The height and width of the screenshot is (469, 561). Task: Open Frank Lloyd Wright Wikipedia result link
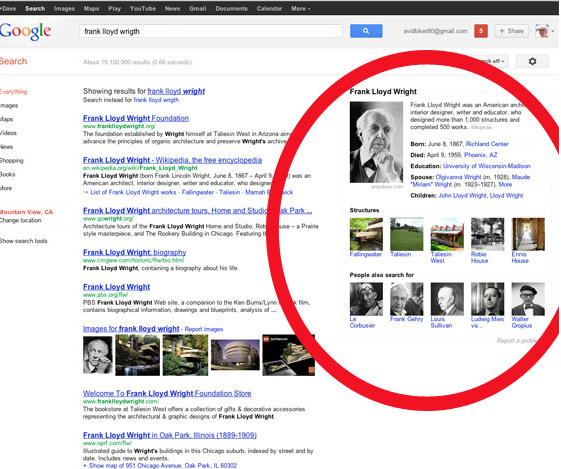(x=172, y=160)
